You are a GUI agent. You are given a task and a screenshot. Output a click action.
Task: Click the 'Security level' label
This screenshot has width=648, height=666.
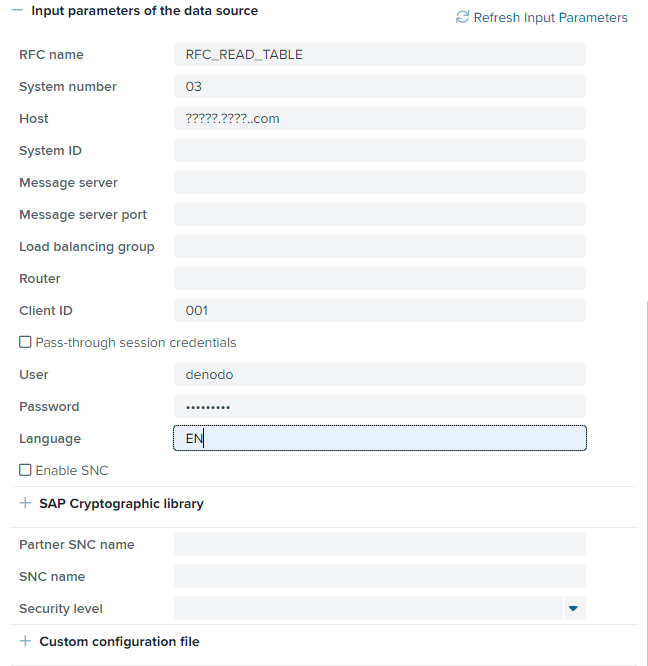(61, 609)
